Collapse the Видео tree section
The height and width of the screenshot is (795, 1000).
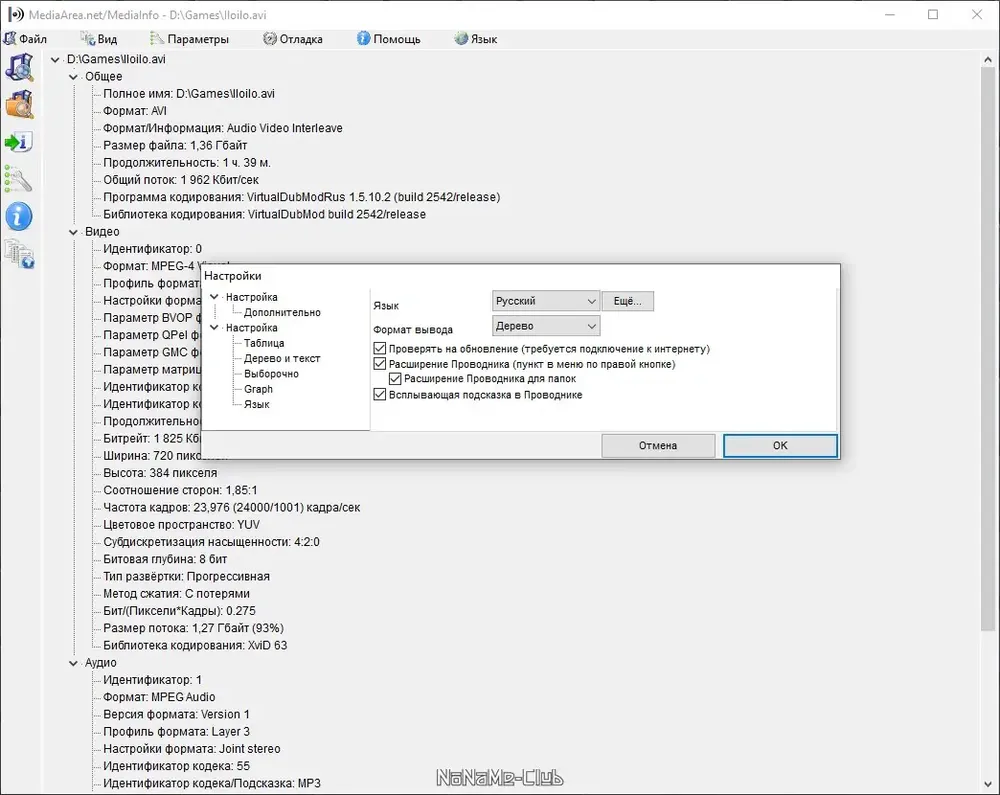73,232
